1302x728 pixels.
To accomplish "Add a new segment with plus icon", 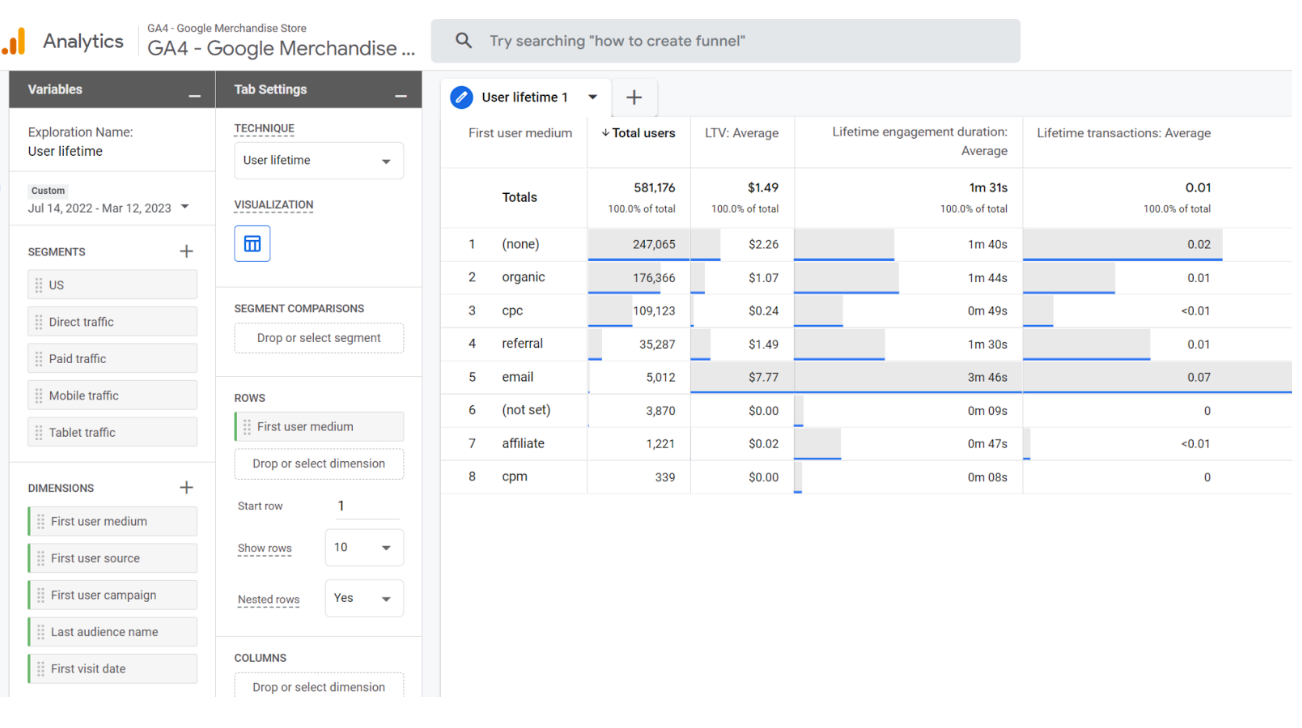I will (186, 251).
